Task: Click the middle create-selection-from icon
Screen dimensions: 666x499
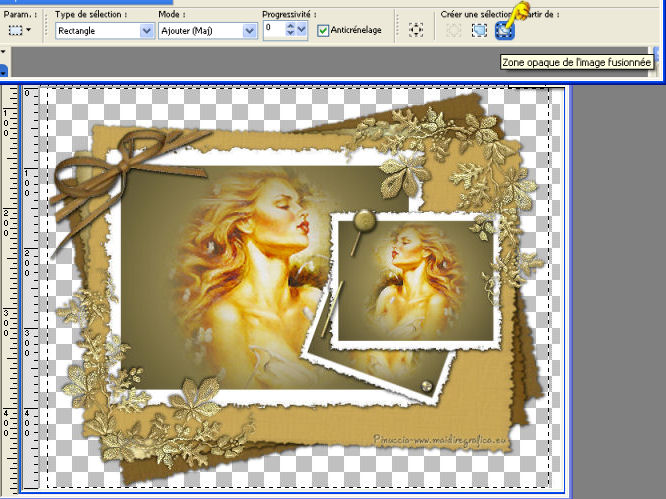Action: [x=479, y=31]
